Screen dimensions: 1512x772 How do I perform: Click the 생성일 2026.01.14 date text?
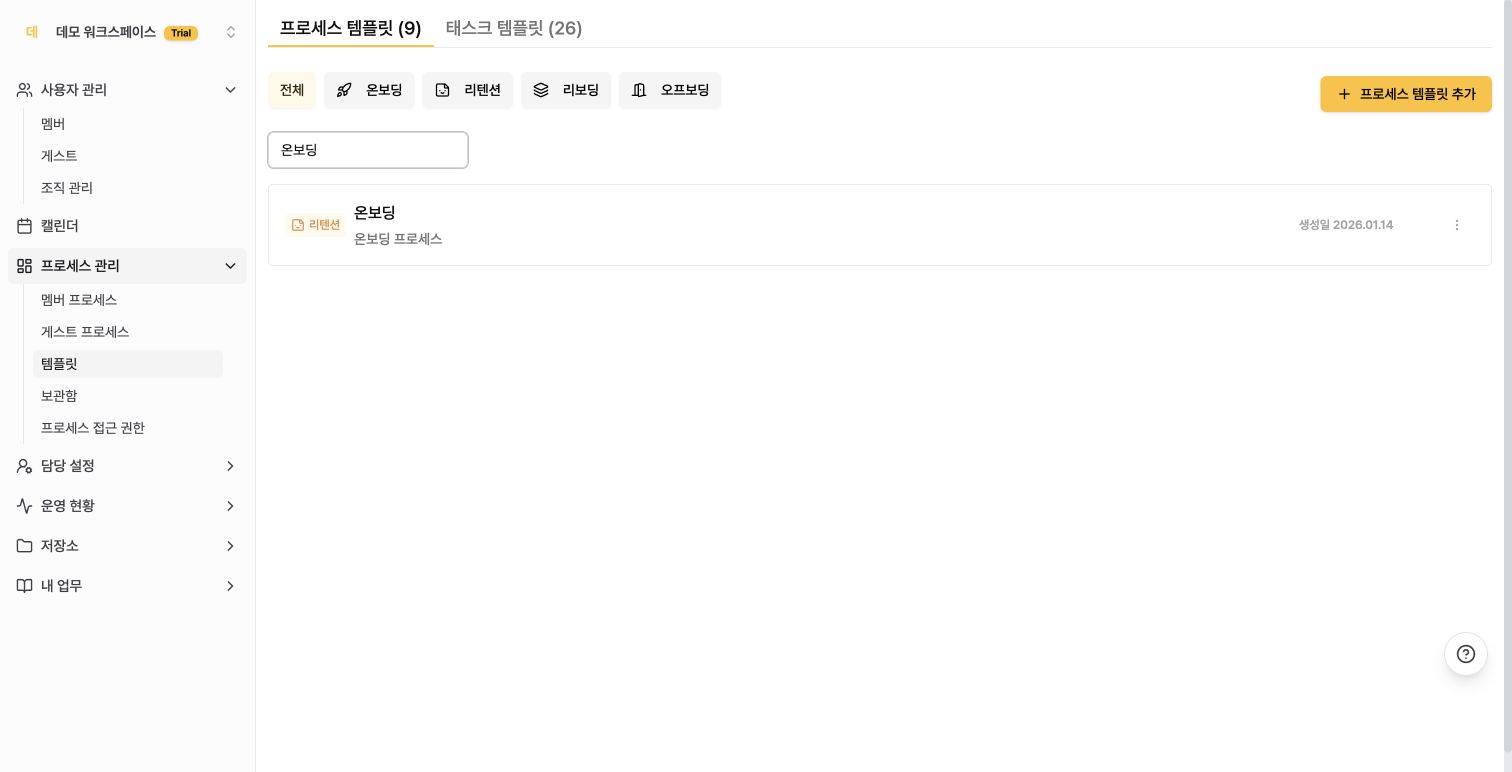click(x=1346, y=225)
